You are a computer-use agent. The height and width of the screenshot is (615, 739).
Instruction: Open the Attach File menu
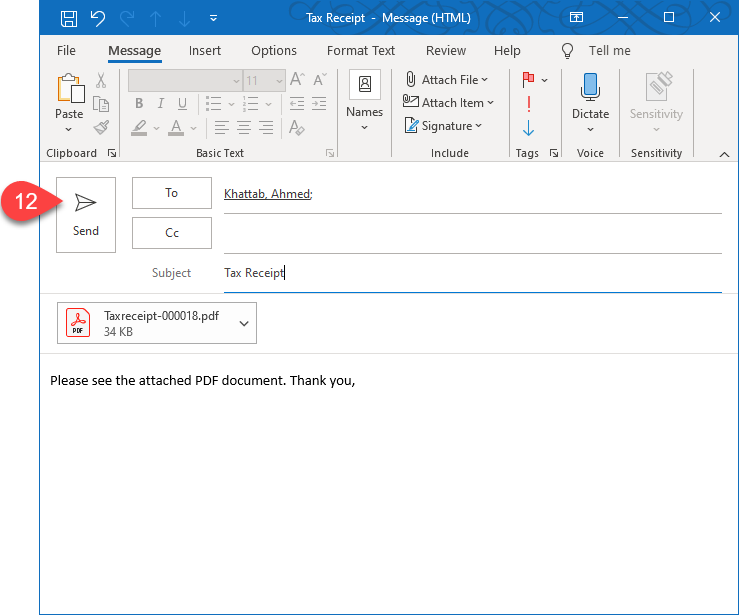click(x=446, y=80)
